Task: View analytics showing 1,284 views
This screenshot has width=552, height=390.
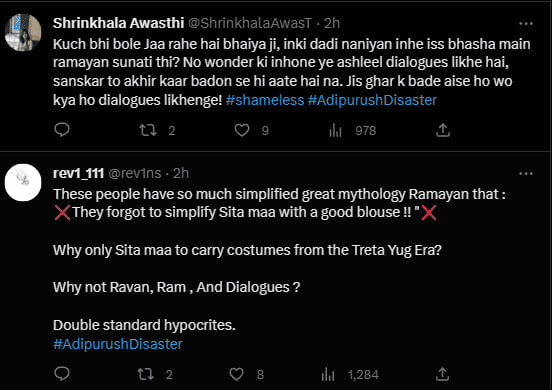Action: tap(328, 375)
